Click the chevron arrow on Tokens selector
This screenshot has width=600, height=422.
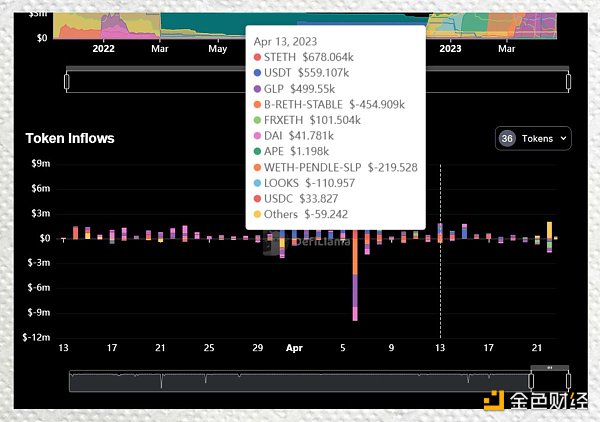(x=564, y=138)
